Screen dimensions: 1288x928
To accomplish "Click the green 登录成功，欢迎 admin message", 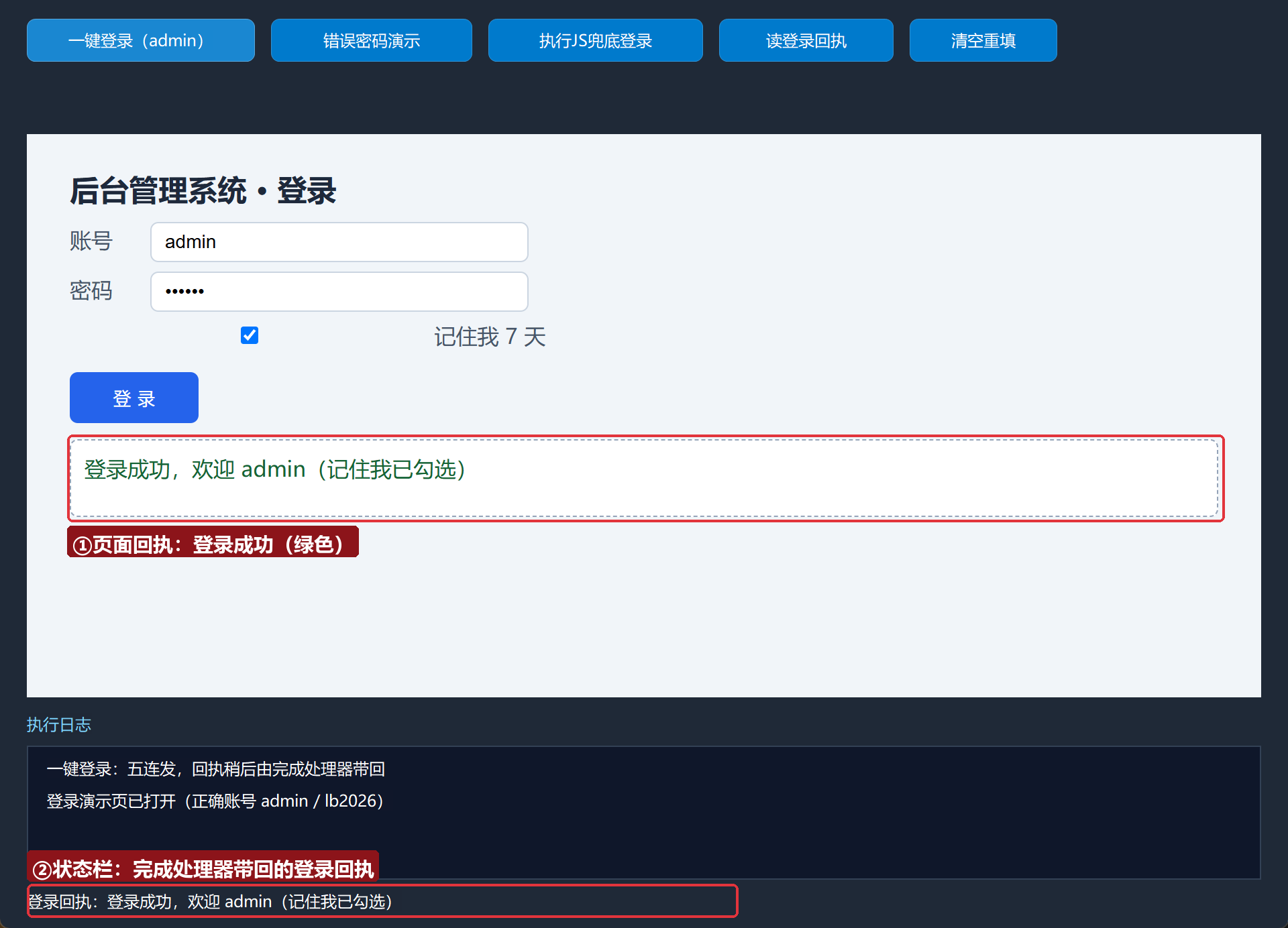I will [x=274, y=469].
